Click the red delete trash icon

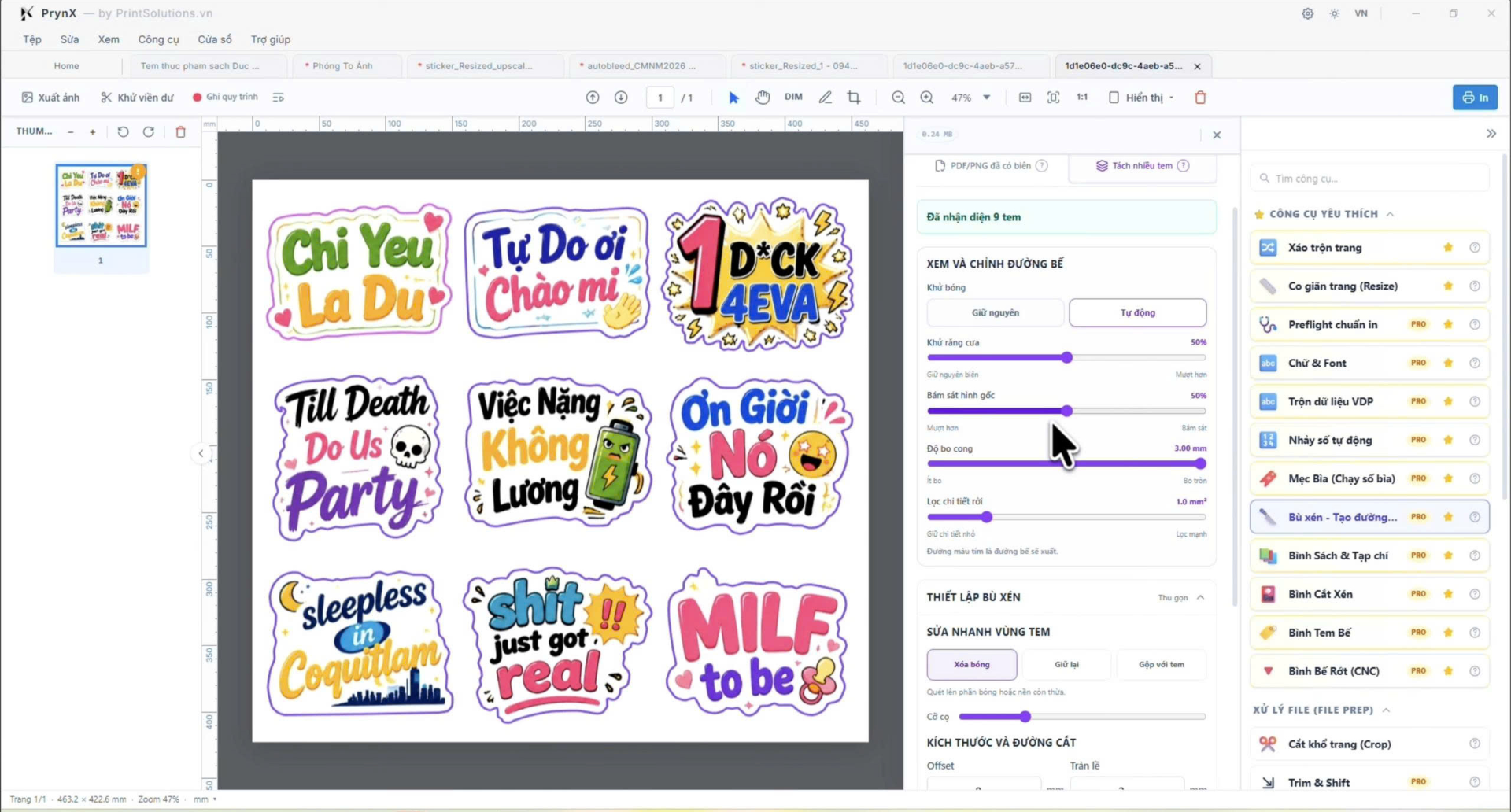1200,98
